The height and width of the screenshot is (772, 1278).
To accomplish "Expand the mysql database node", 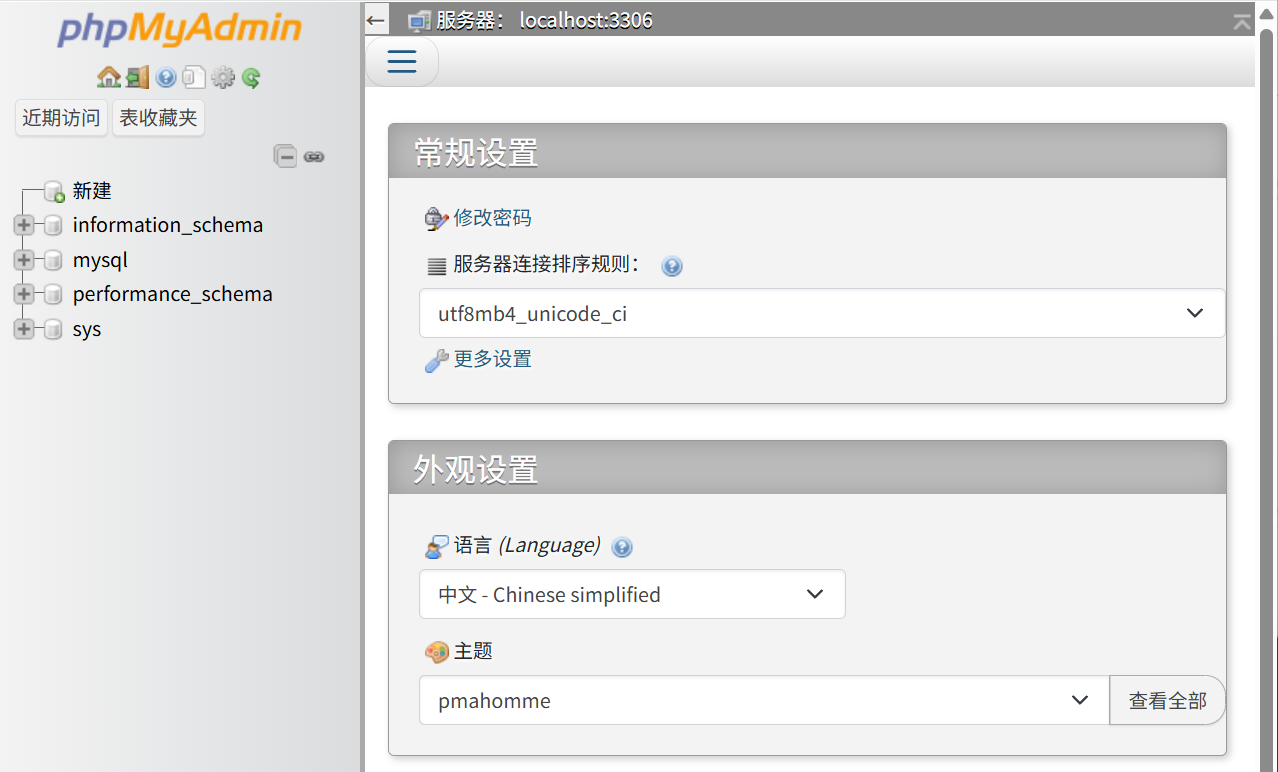I will coord(24,260).
